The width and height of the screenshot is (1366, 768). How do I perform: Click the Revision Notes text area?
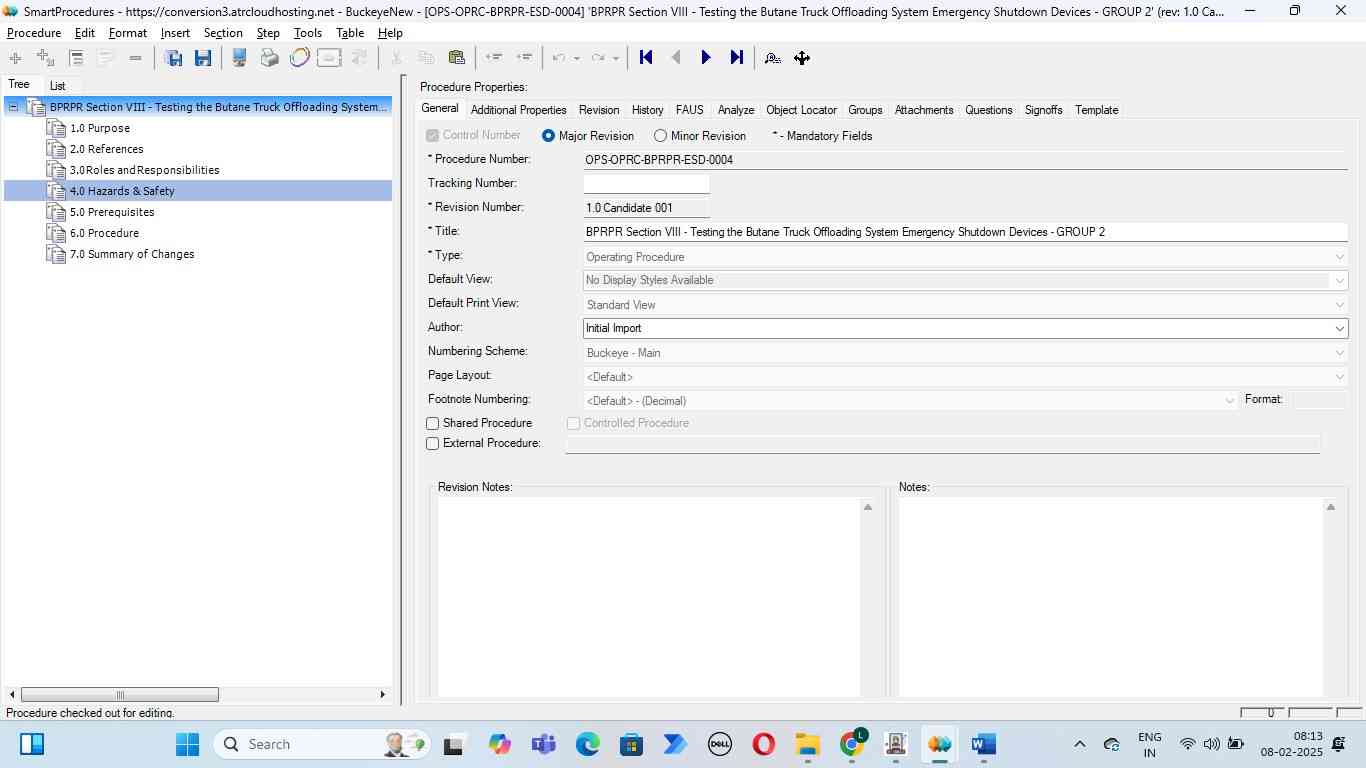[649, 597]
